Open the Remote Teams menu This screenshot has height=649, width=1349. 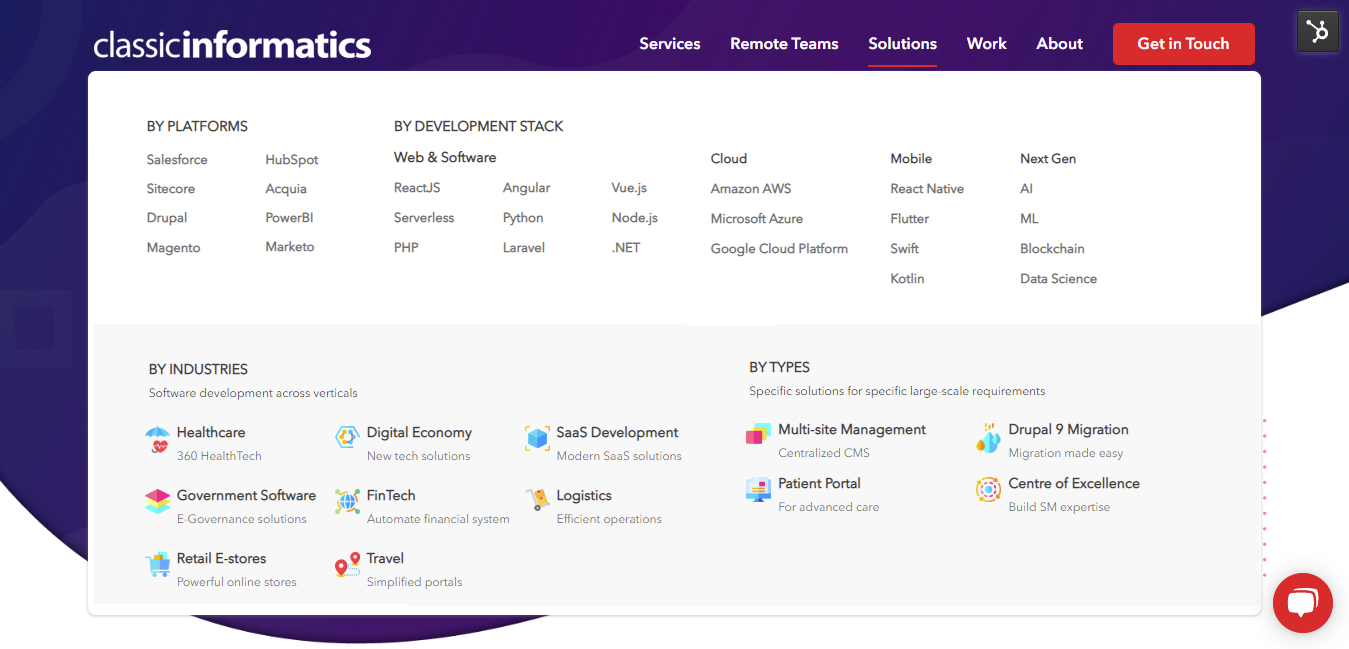[784, 44]
